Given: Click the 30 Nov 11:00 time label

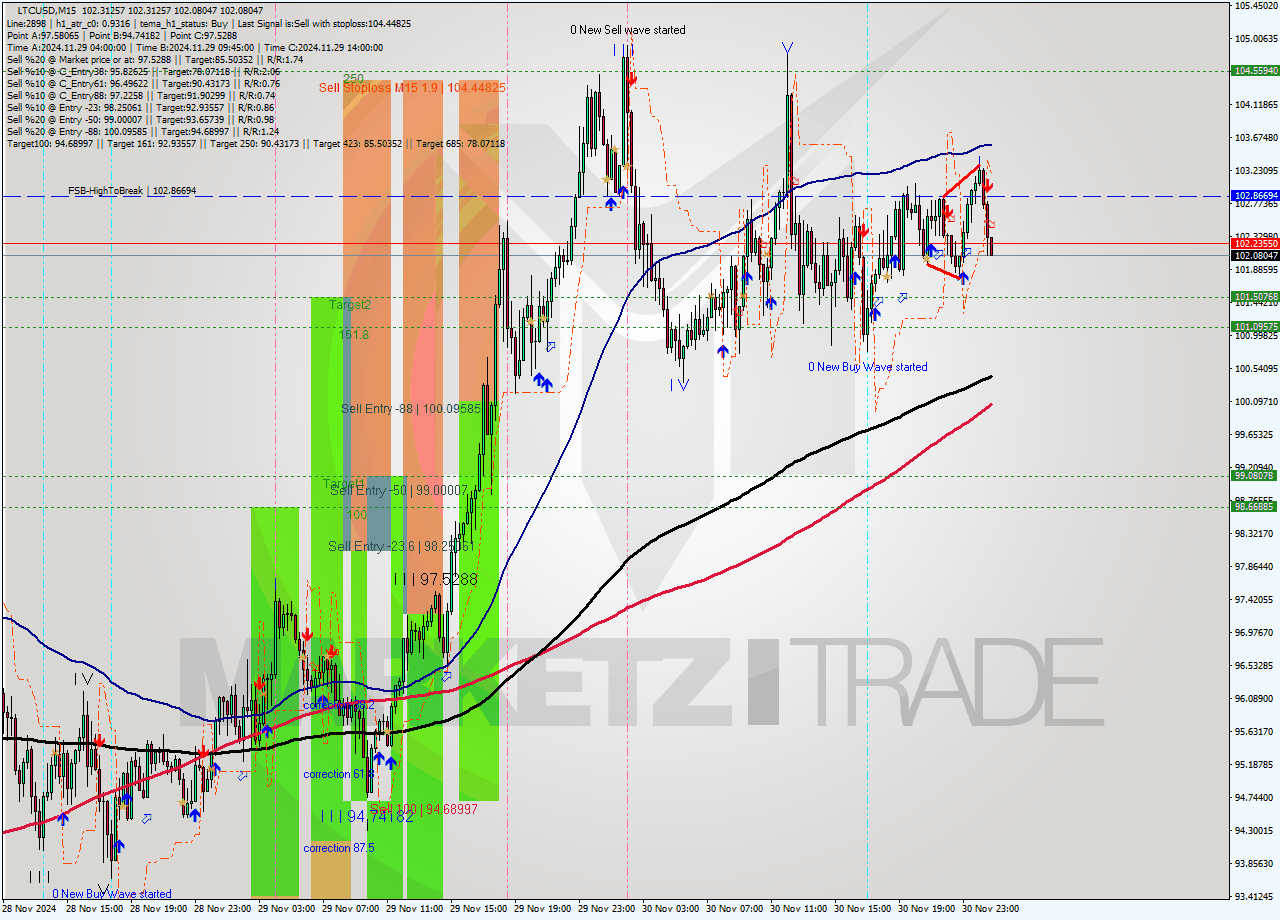Looking at the screenshot, I should tap(799, 909).
